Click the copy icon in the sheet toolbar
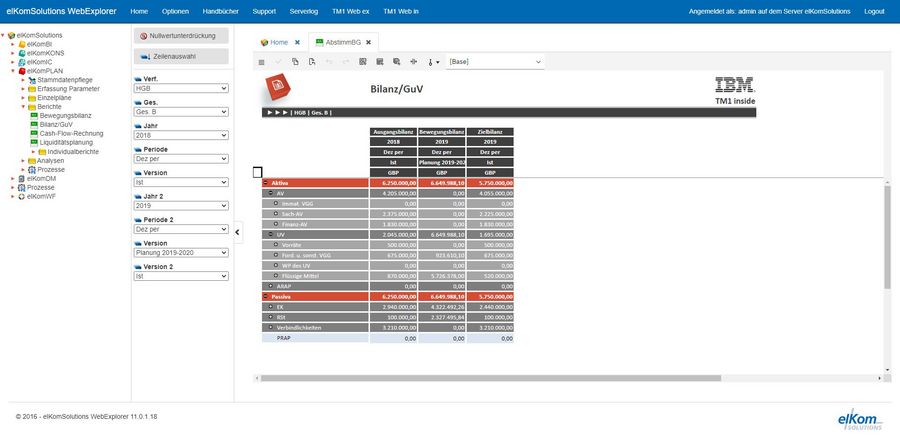Viewport: 900px width, 439px height. (x=295, y=62)
